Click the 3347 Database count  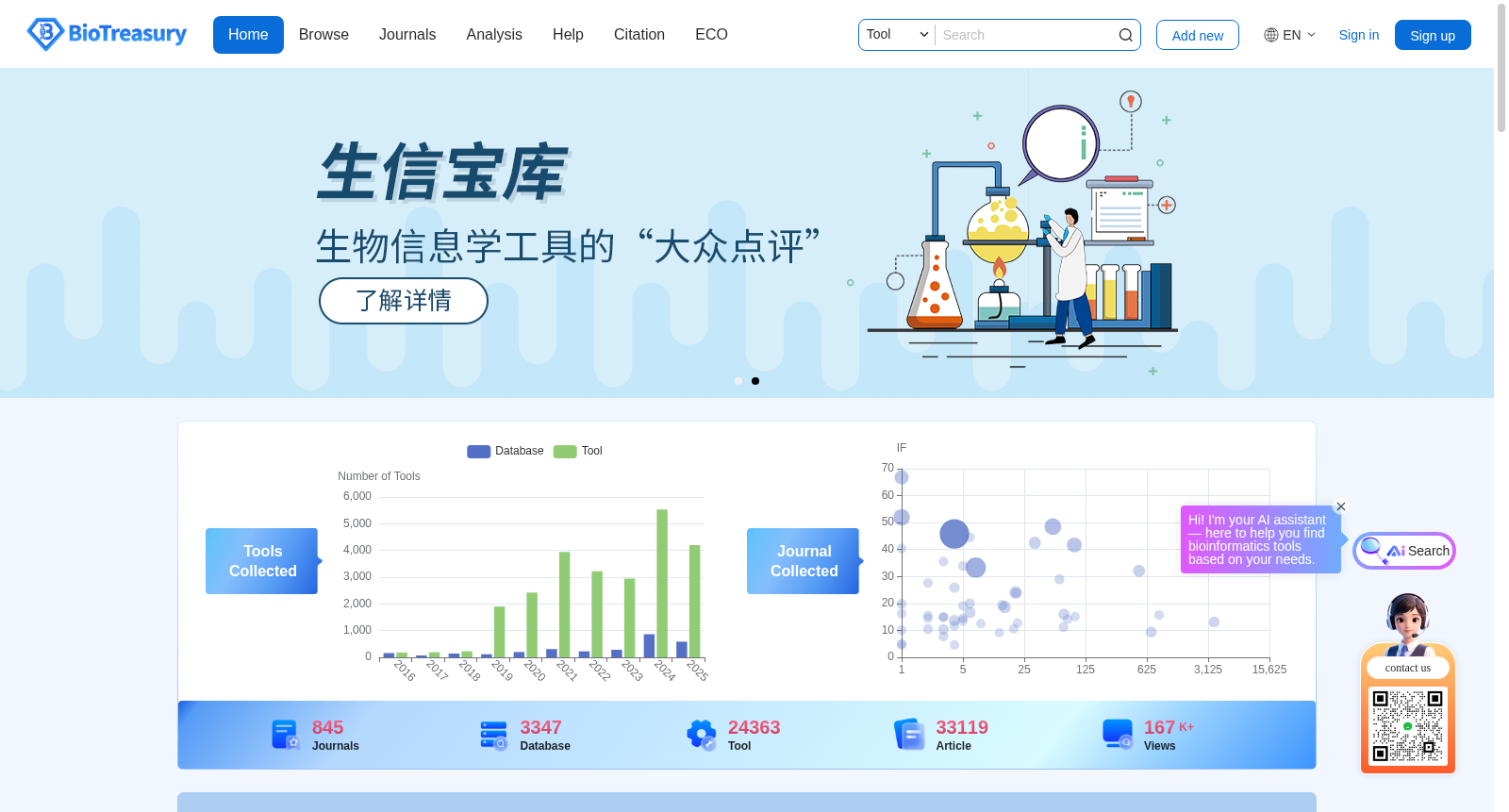pyautogui.click(x=540, y=727)
